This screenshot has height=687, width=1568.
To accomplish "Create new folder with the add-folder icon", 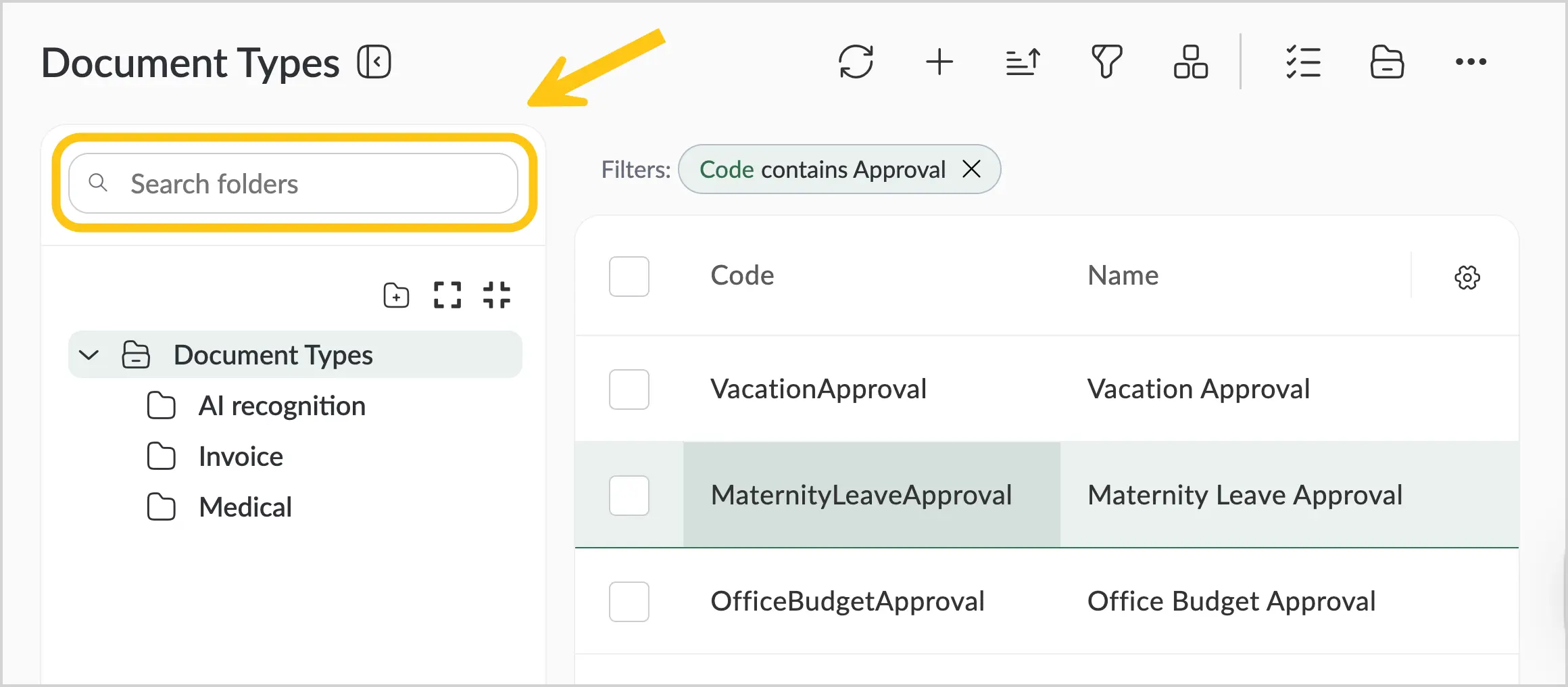I will [x=396, y=295].
